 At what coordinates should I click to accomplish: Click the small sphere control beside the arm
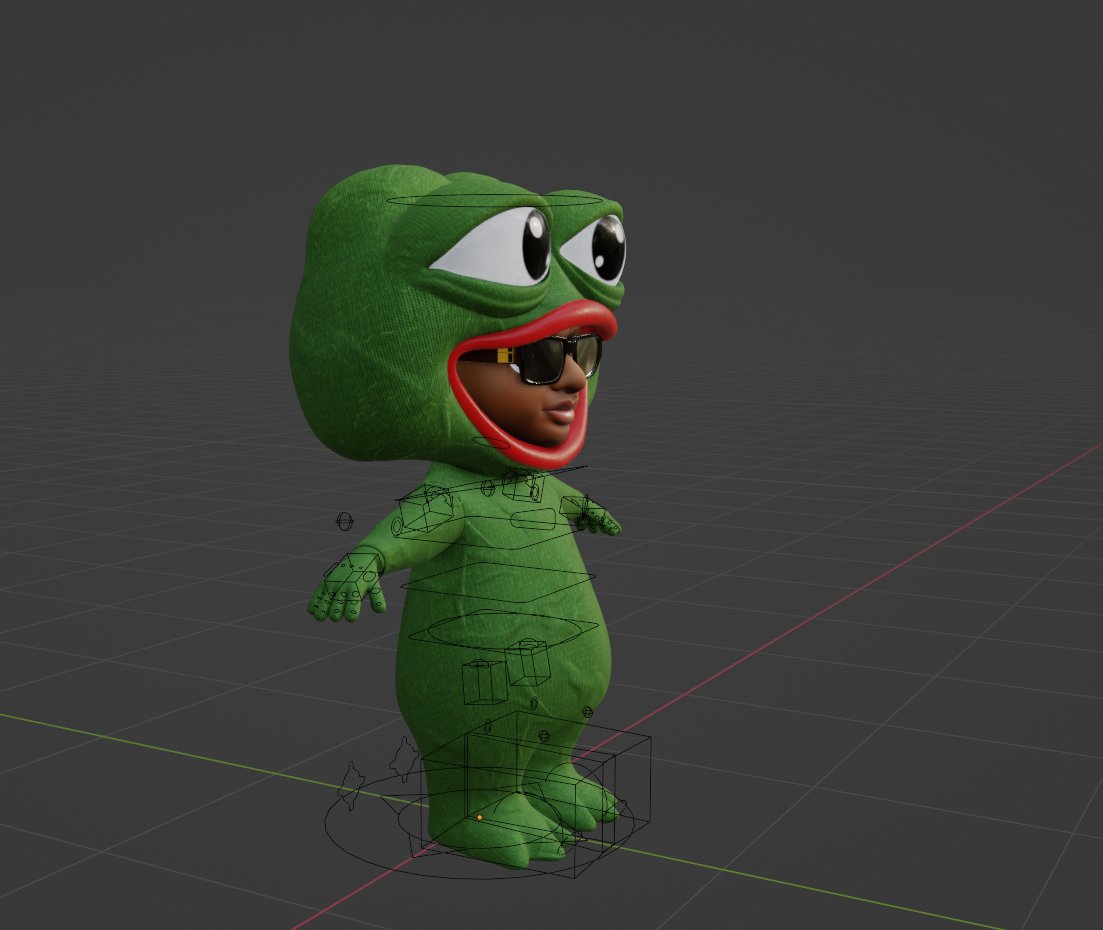point(344,521)
